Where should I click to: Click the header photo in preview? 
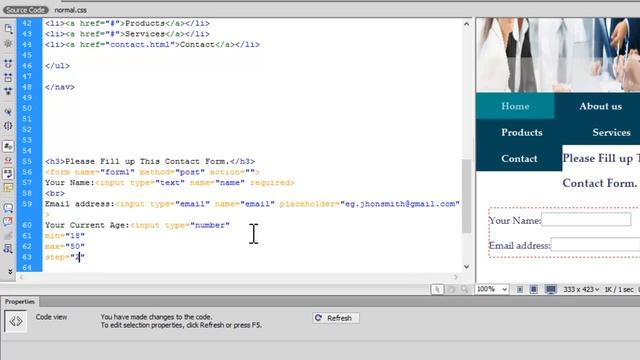click(558, 55)
